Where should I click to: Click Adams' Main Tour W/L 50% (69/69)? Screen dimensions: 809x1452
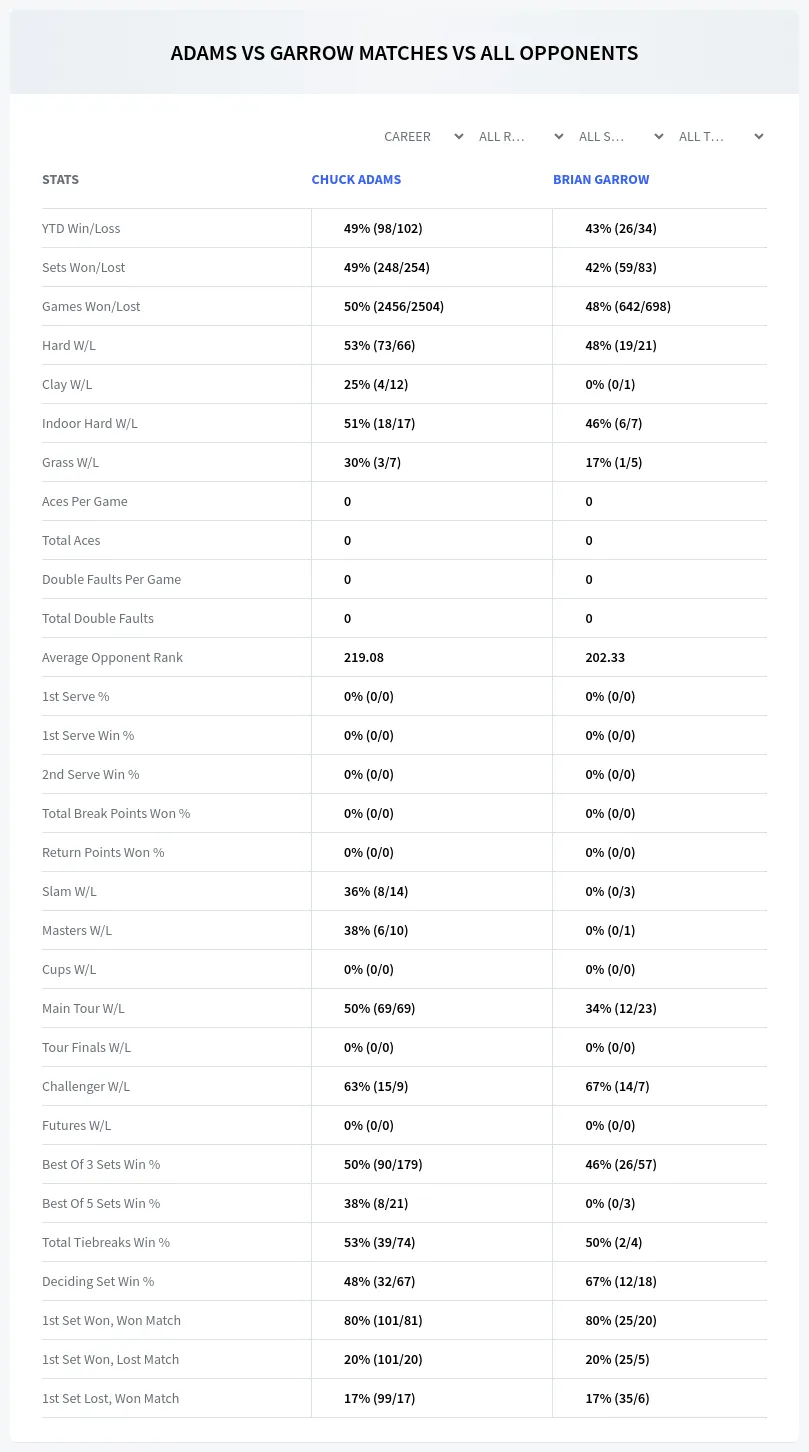click(x=379, y=1009)
